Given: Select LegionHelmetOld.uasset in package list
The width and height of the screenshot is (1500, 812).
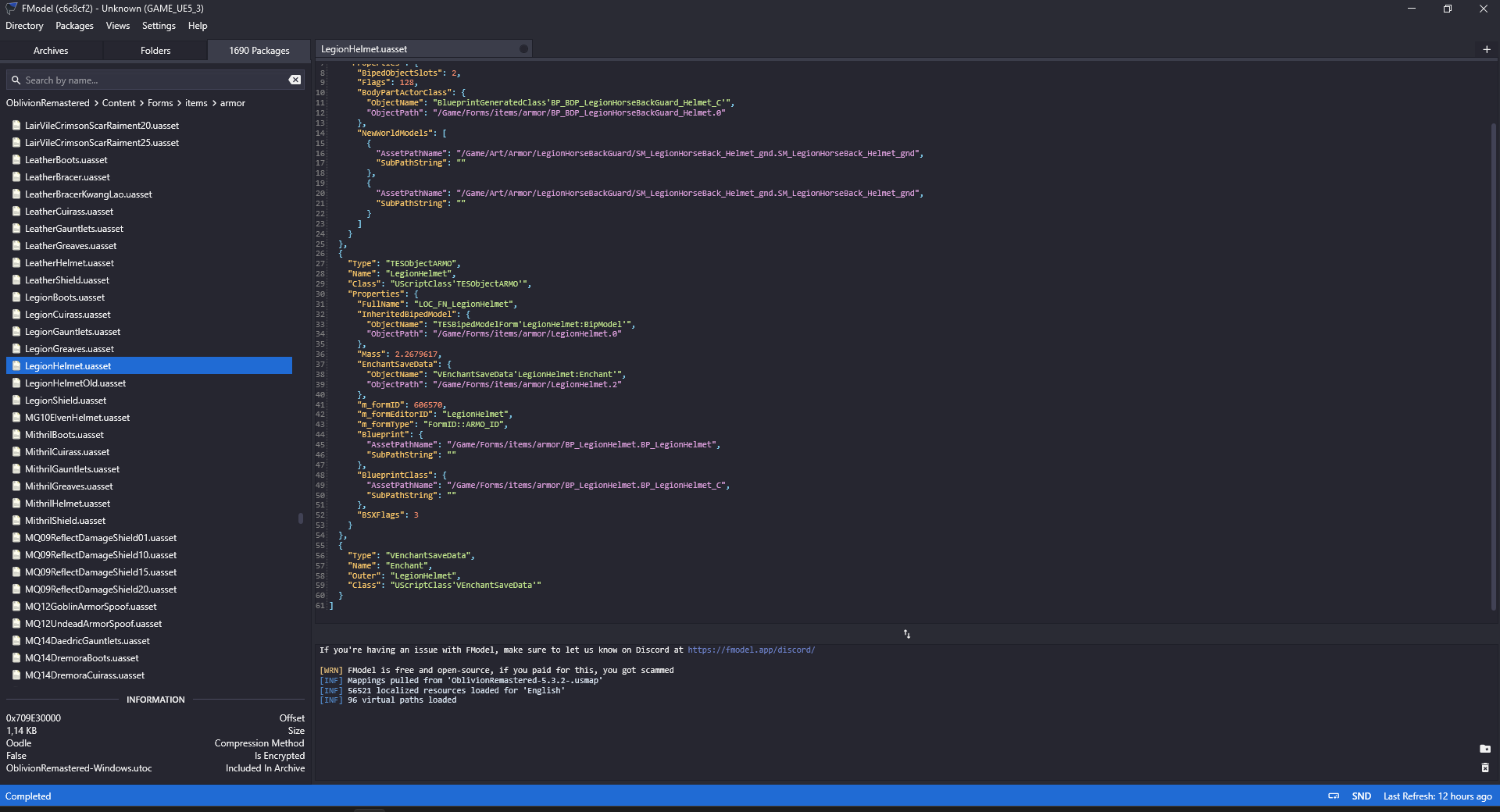Looking at the screenshot, I should (75, 383).
